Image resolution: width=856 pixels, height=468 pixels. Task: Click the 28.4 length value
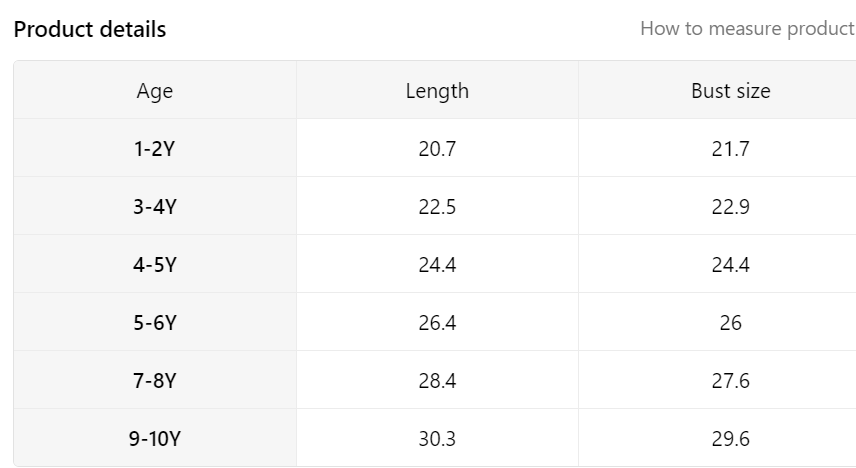pos(437,381)
